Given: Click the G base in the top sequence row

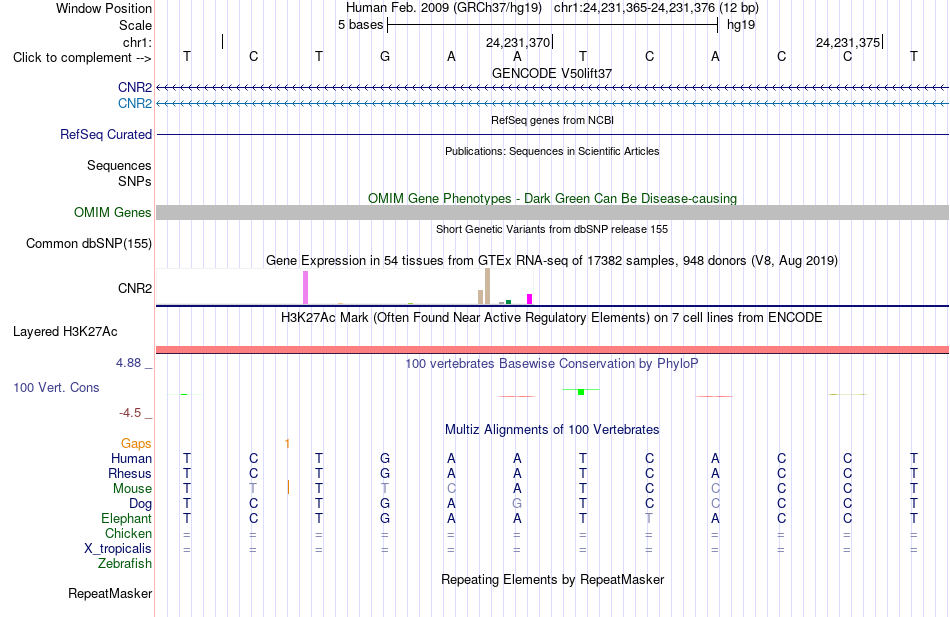Looking at the screenshot, I should coord(385,56).
